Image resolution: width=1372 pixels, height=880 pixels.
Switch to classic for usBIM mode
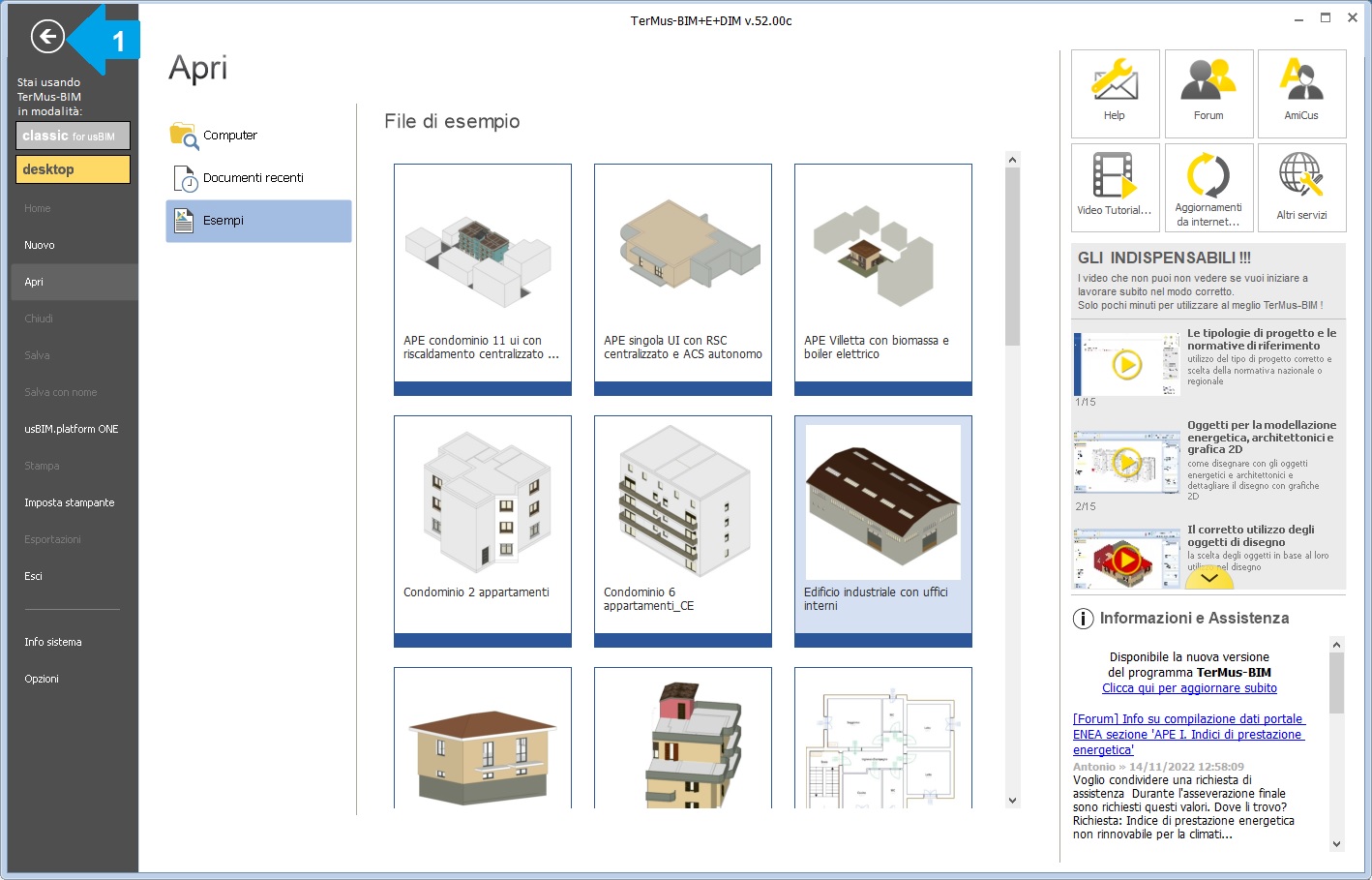point(73,137)
